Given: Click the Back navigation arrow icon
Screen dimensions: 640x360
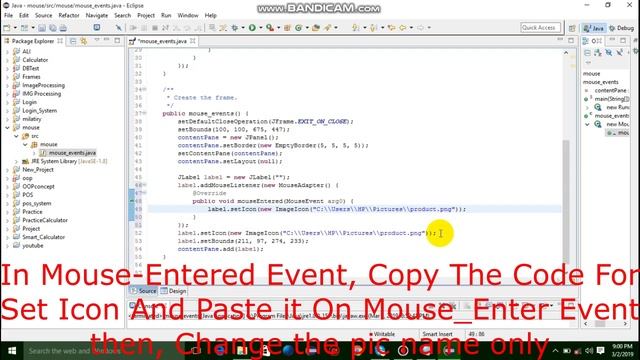Looking at the screenshot, I should [403, 28].
